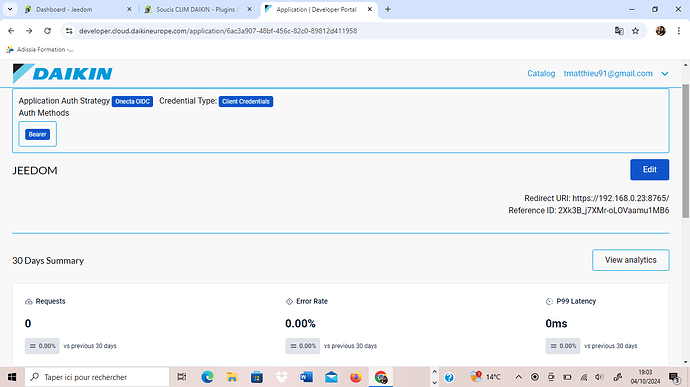Click the translate page icon in address bar
Viewport: 690px width, 387px height.
coord(619,31)
